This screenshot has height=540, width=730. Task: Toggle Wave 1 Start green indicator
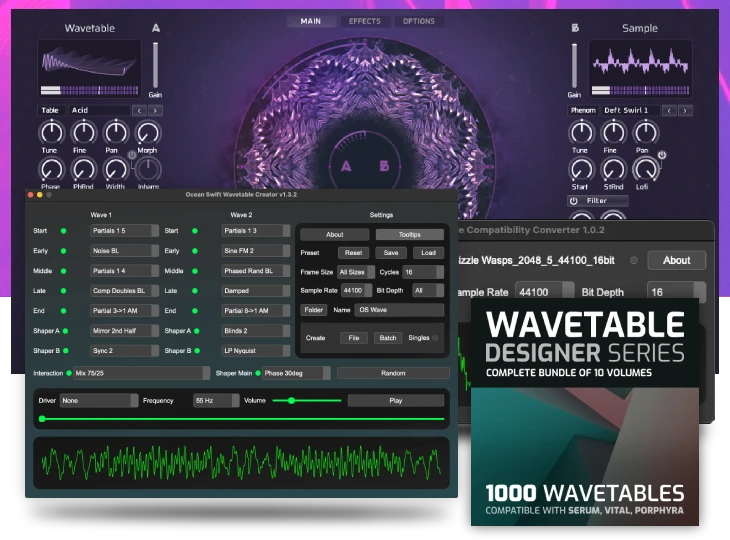point(63,231)
